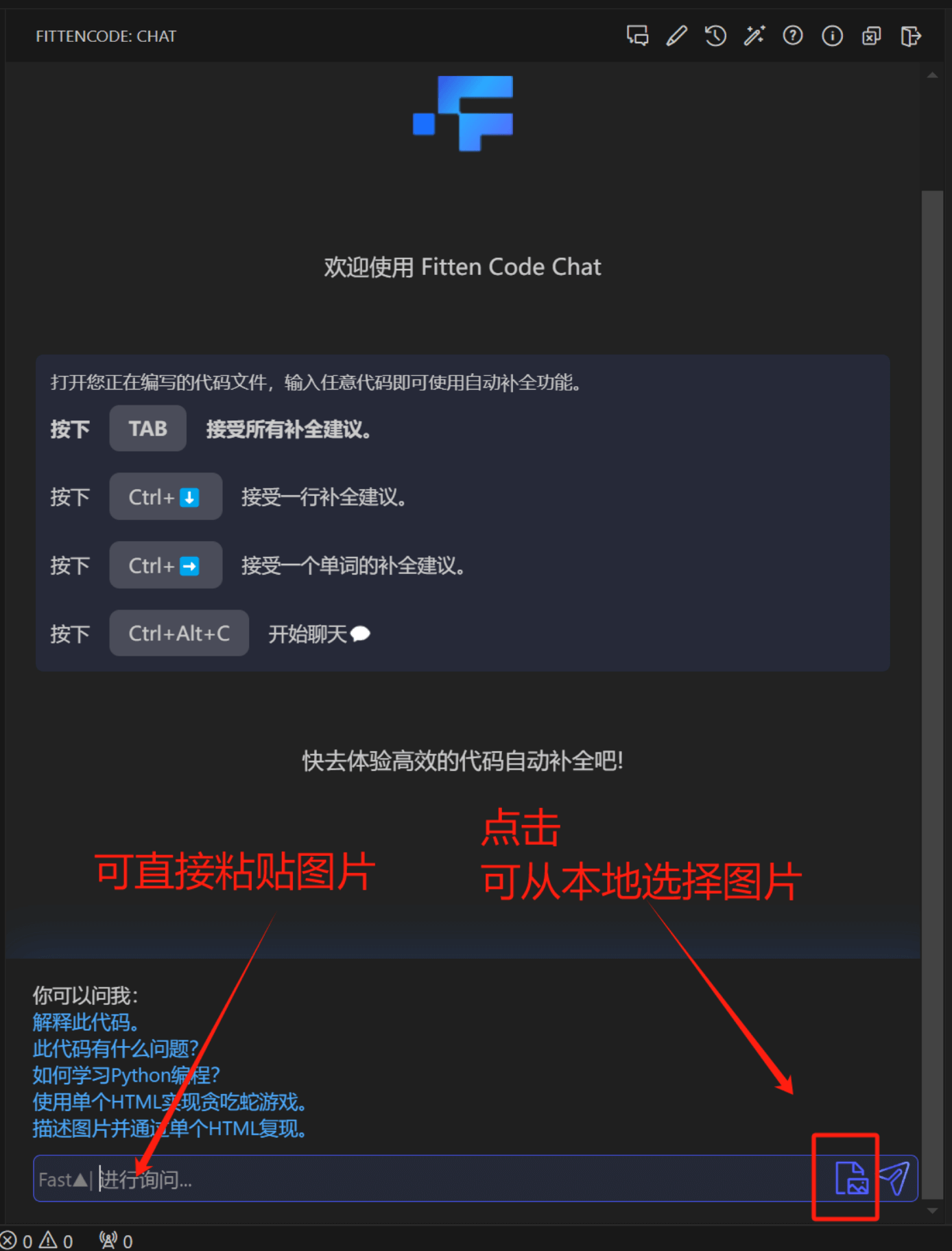Start a new chat conversation icon
This screenshot has width=952, height=1251.
(637, 36)
